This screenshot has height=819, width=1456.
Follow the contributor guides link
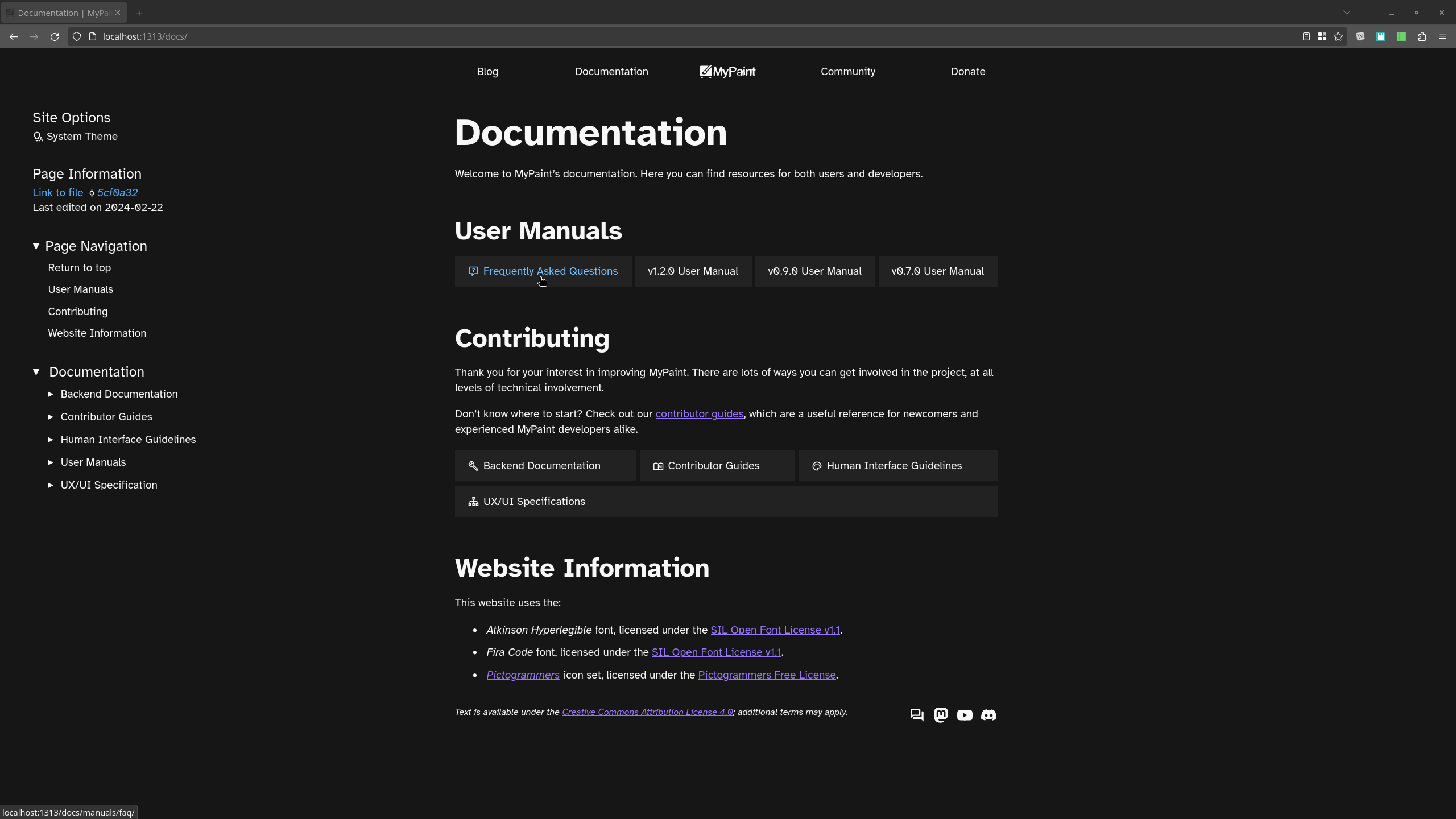pyautogui.click(x=699, y=414)
